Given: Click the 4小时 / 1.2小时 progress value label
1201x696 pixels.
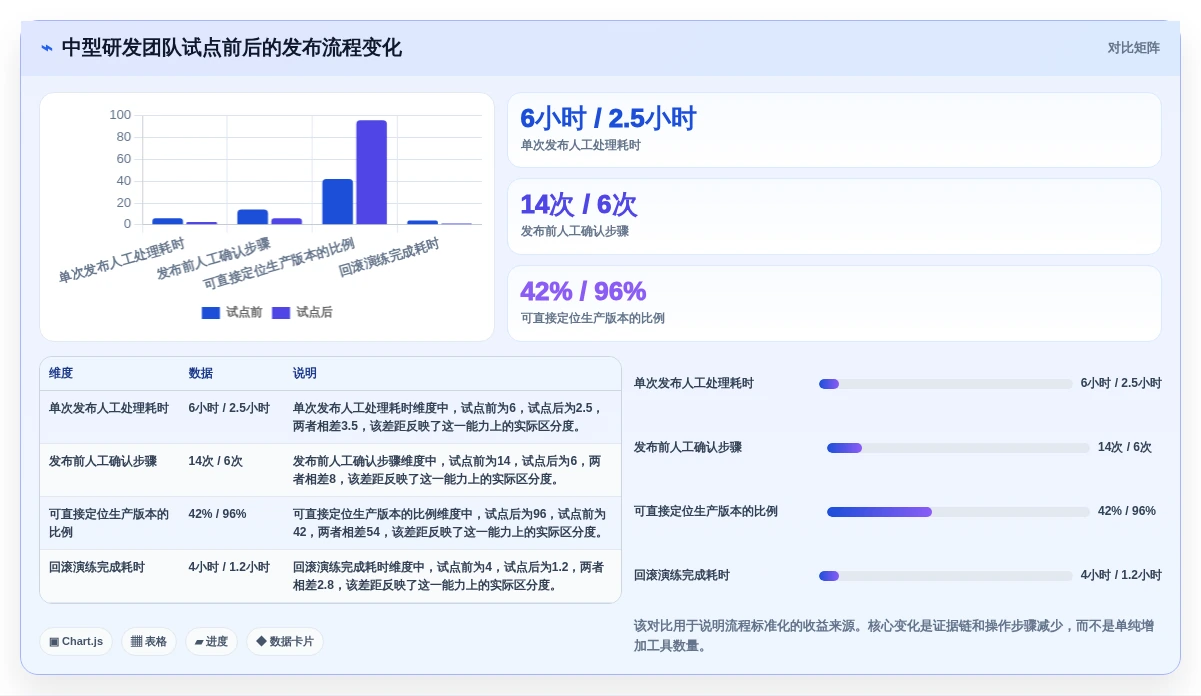Looking at the screenshot, I should pos(1121,576).
